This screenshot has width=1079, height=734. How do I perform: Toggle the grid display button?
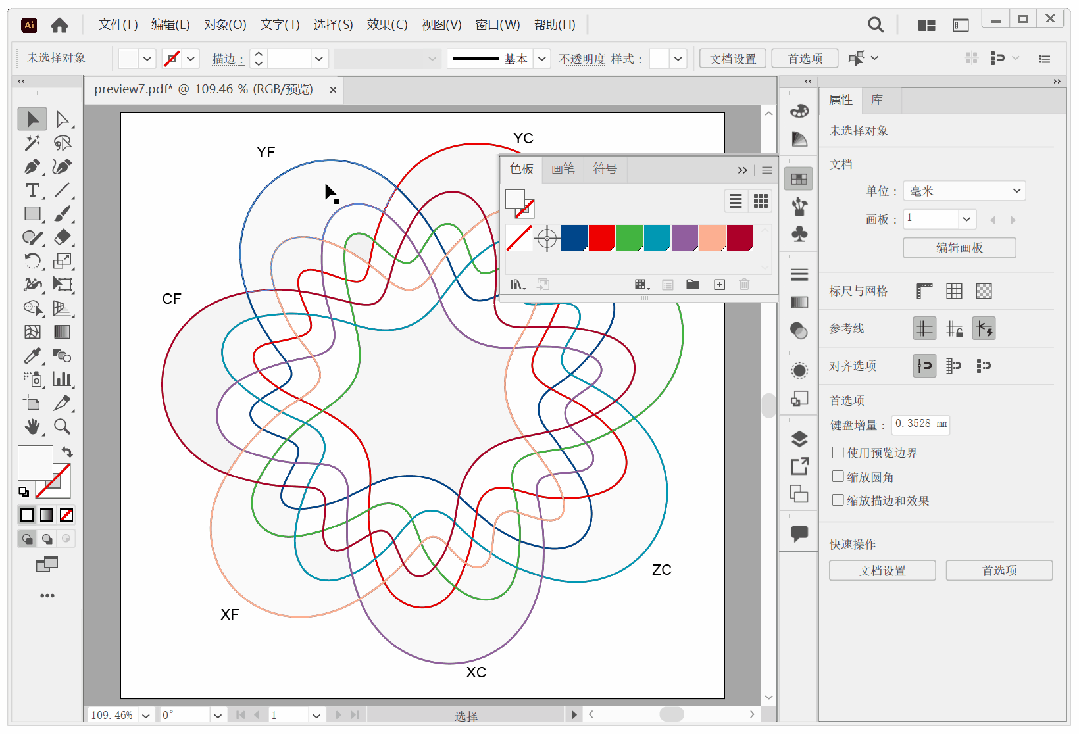click(954, 291)
